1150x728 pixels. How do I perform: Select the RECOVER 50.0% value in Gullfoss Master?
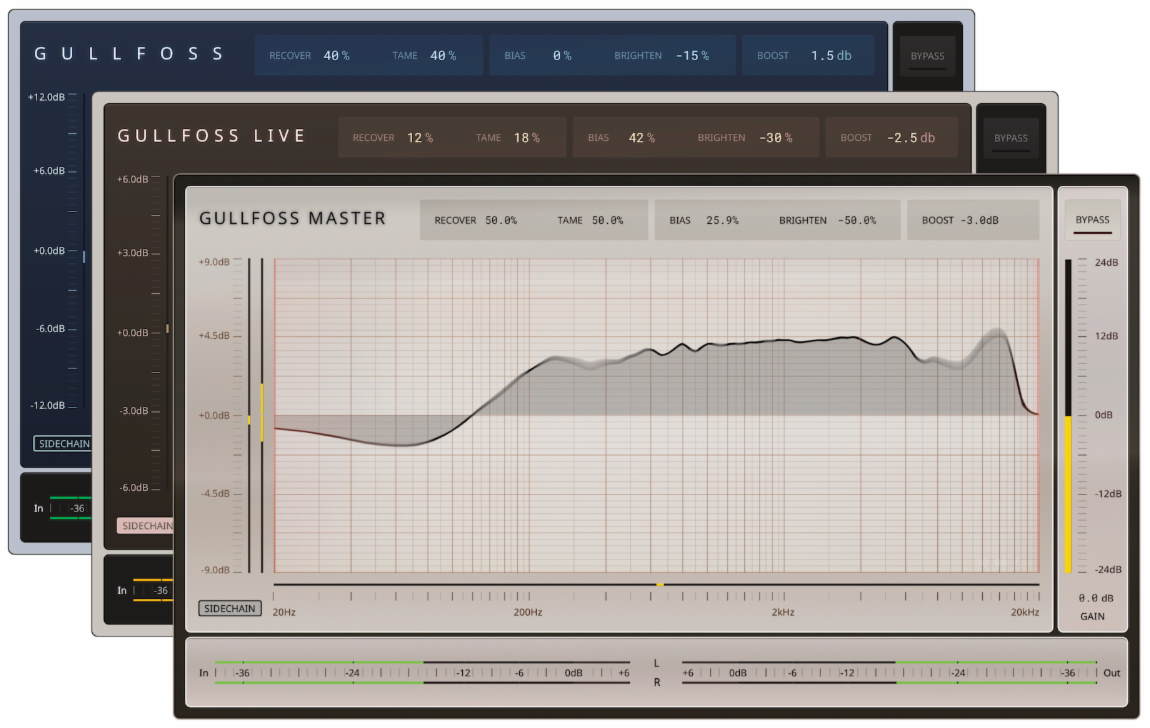click(x=501, y=220)
